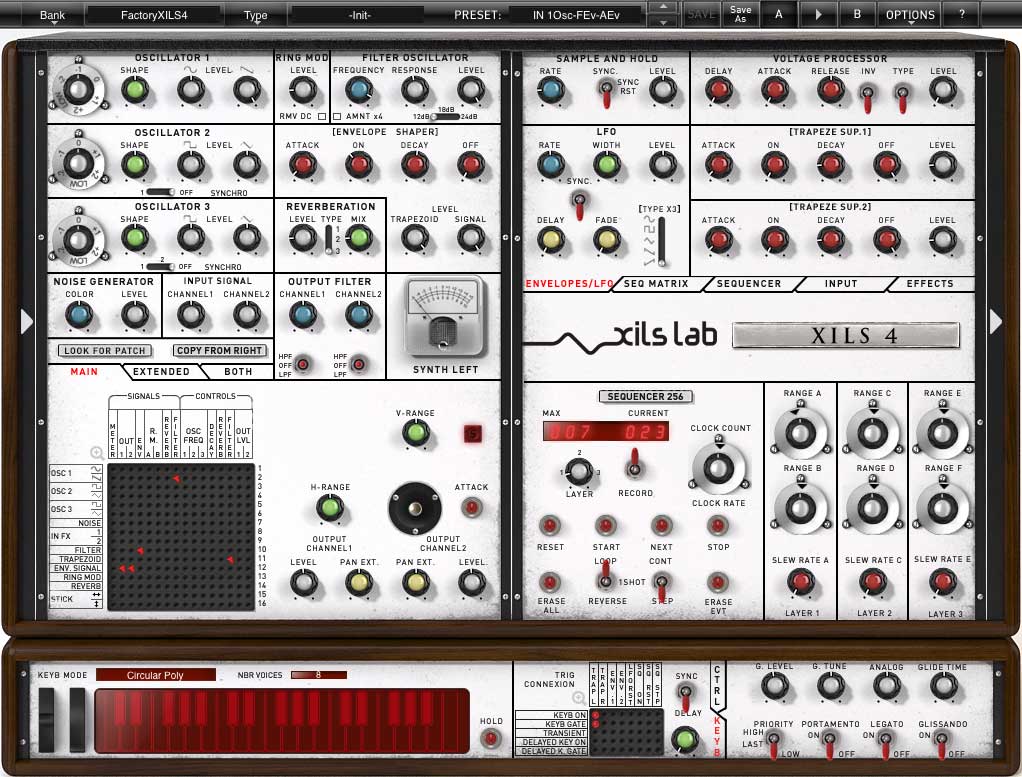This screenshot has height=777, width=1022.
Task: Switch to the Both tab
Action: (238, 372)
